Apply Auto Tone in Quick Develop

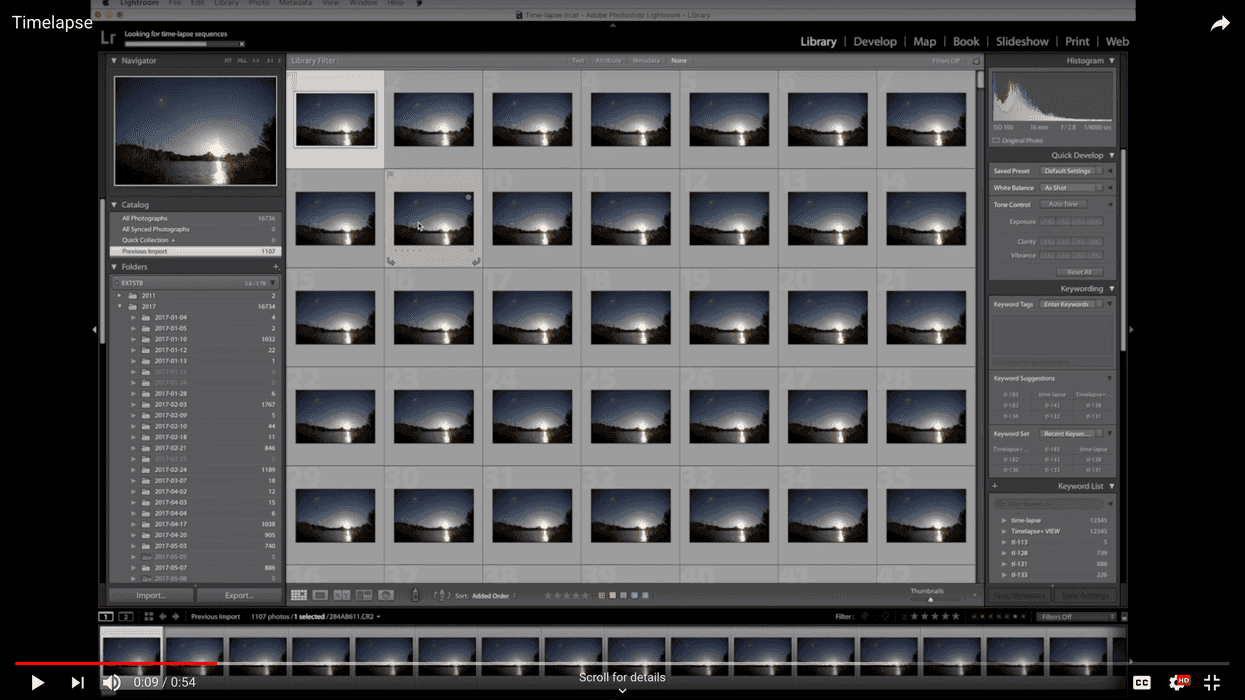pyautogui.click(x=1063, y=205)
